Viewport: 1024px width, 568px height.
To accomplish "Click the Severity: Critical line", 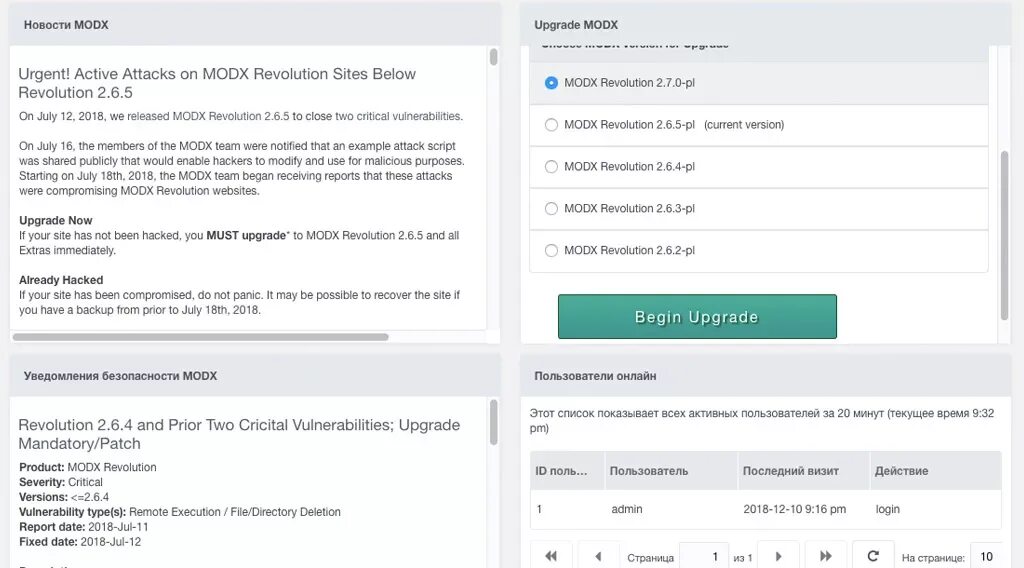I will (x=61, y=482).
